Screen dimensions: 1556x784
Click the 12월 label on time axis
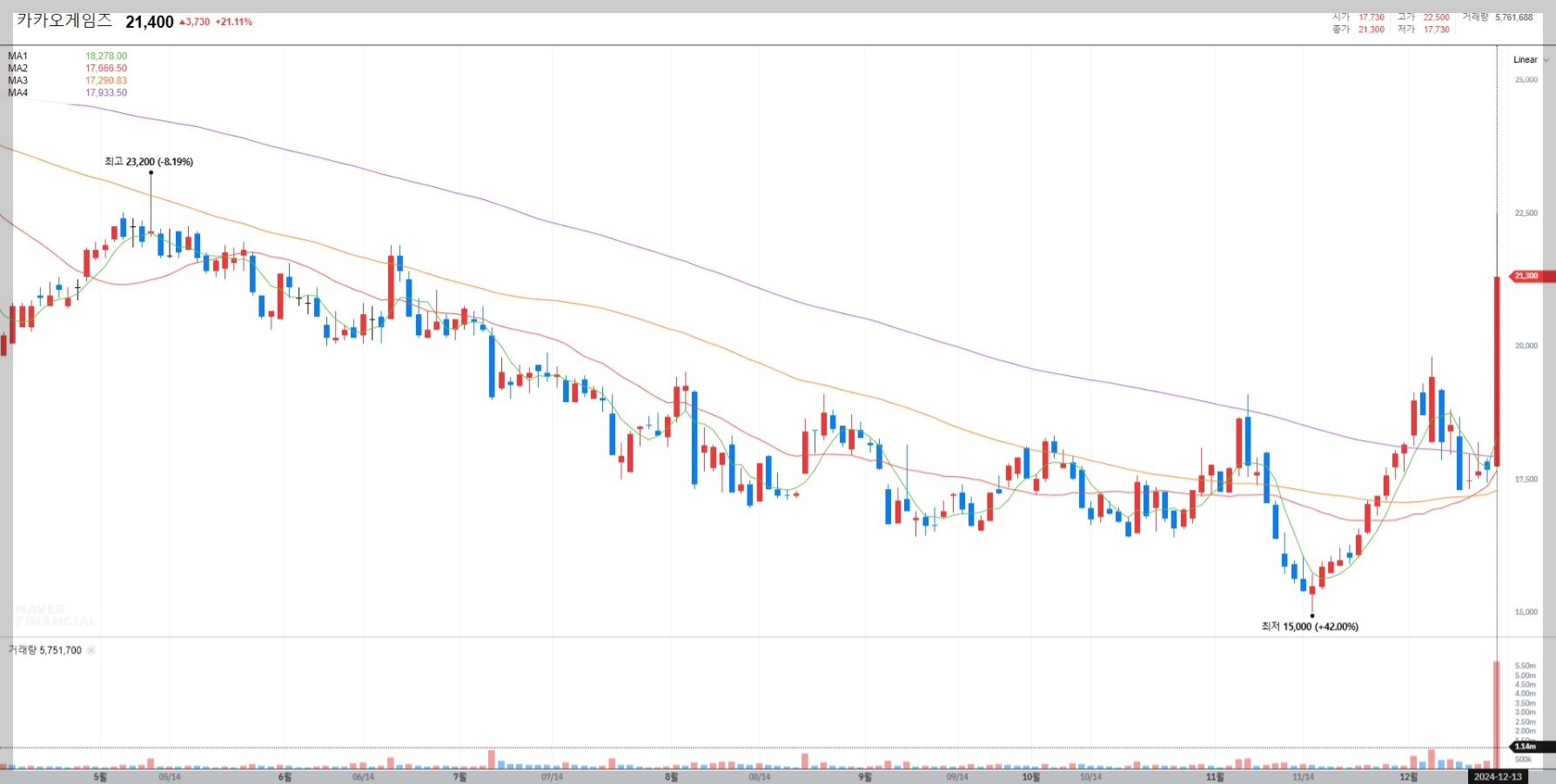(x=1408, y=777)
